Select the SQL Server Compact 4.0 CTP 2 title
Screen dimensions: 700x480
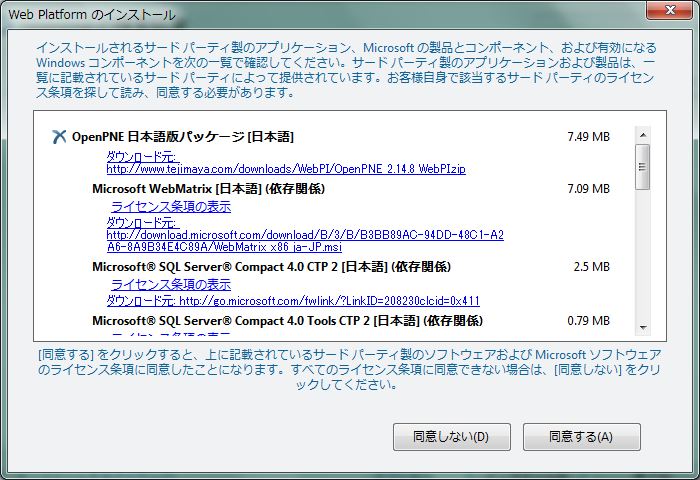(271, 267)
